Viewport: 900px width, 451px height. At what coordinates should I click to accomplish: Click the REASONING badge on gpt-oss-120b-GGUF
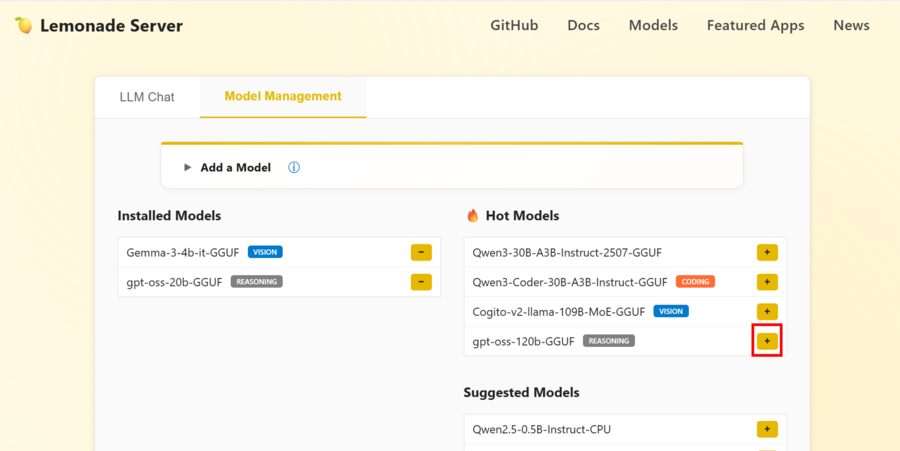tap(609, 341)
